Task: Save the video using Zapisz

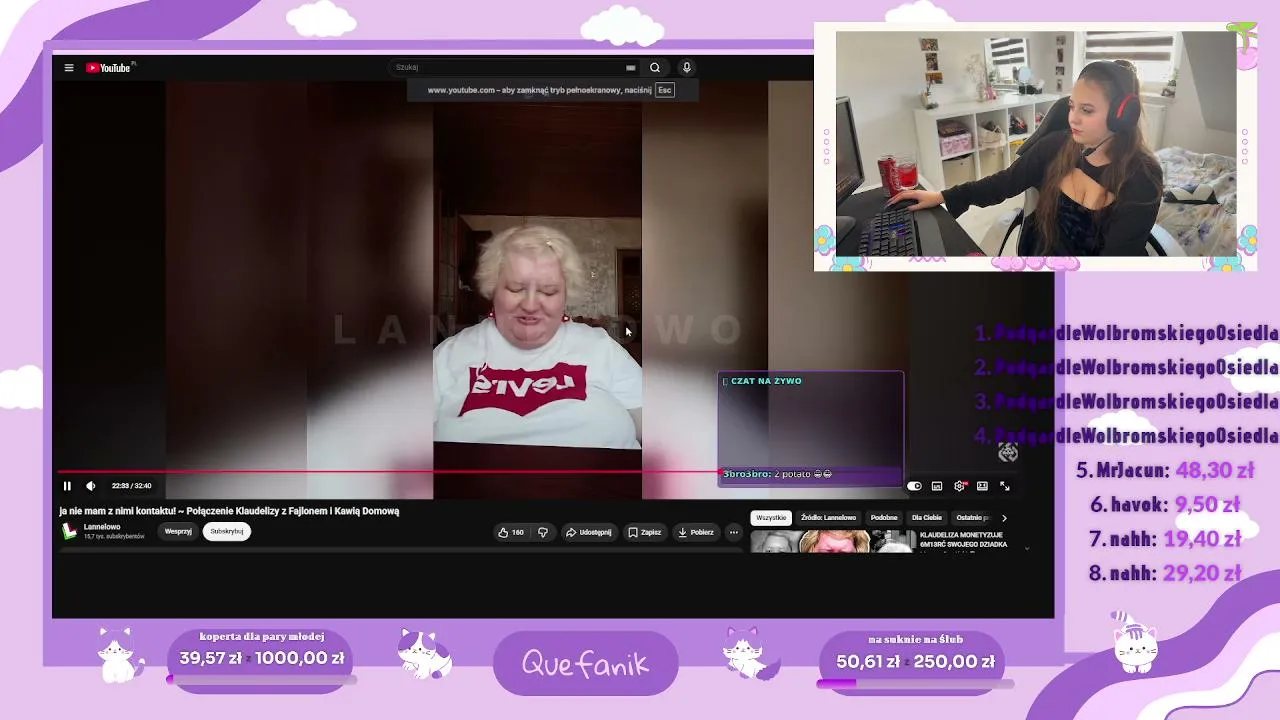Action: [x=644, y=532]
